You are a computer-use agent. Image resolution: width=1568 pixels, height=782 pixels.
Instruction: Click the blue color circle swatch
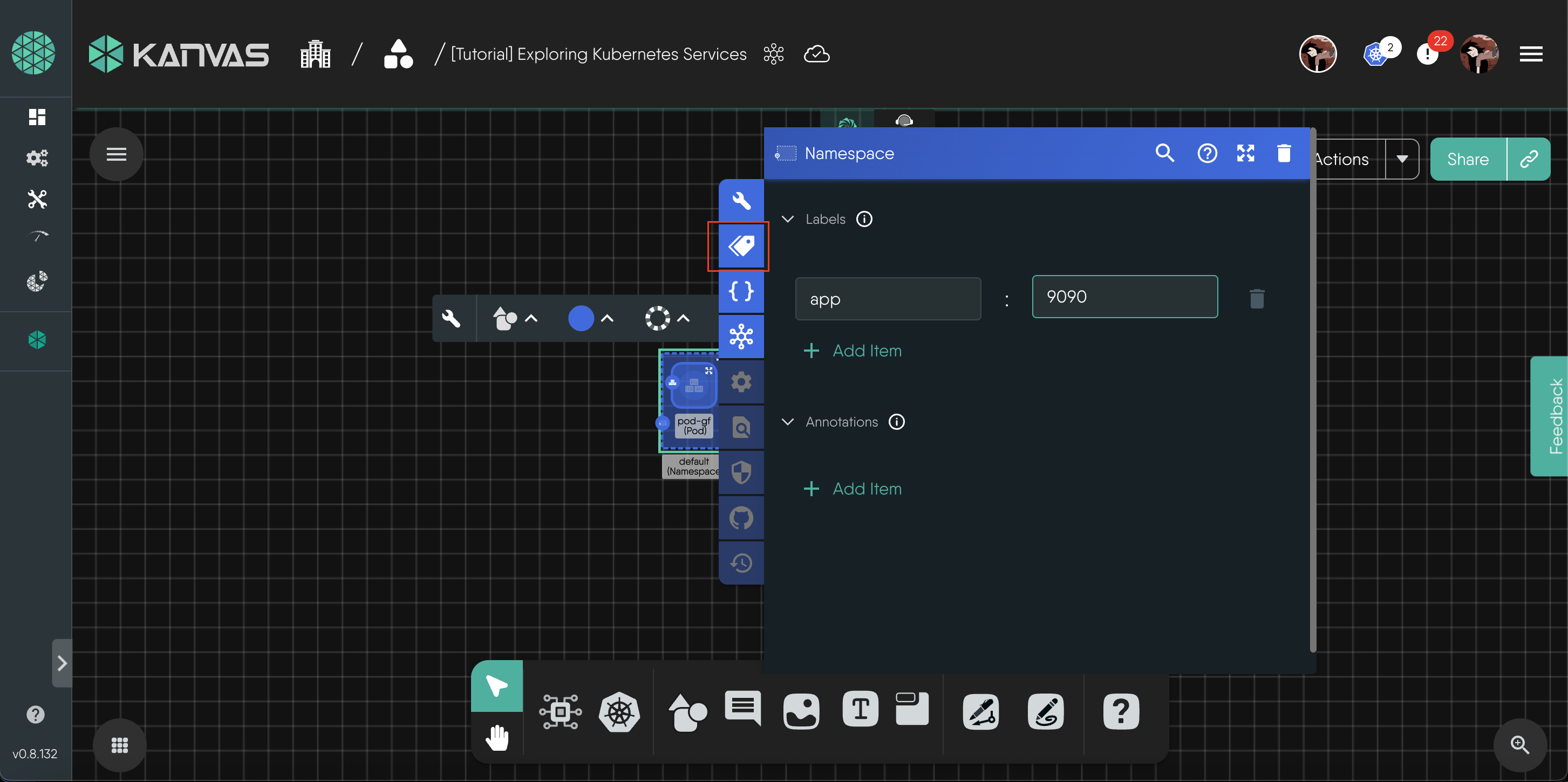tap(580, 318)
